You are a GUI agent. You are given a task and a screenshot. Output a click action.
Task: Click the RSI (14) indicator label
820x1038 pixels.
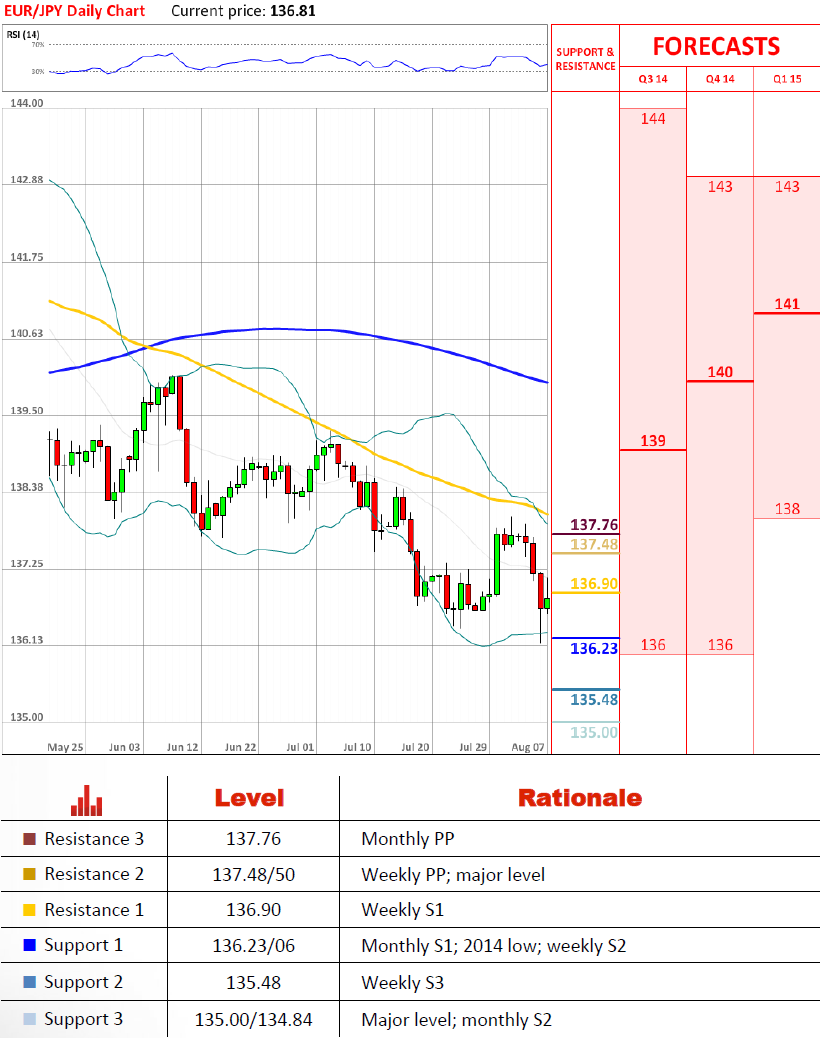pos(23,34)
